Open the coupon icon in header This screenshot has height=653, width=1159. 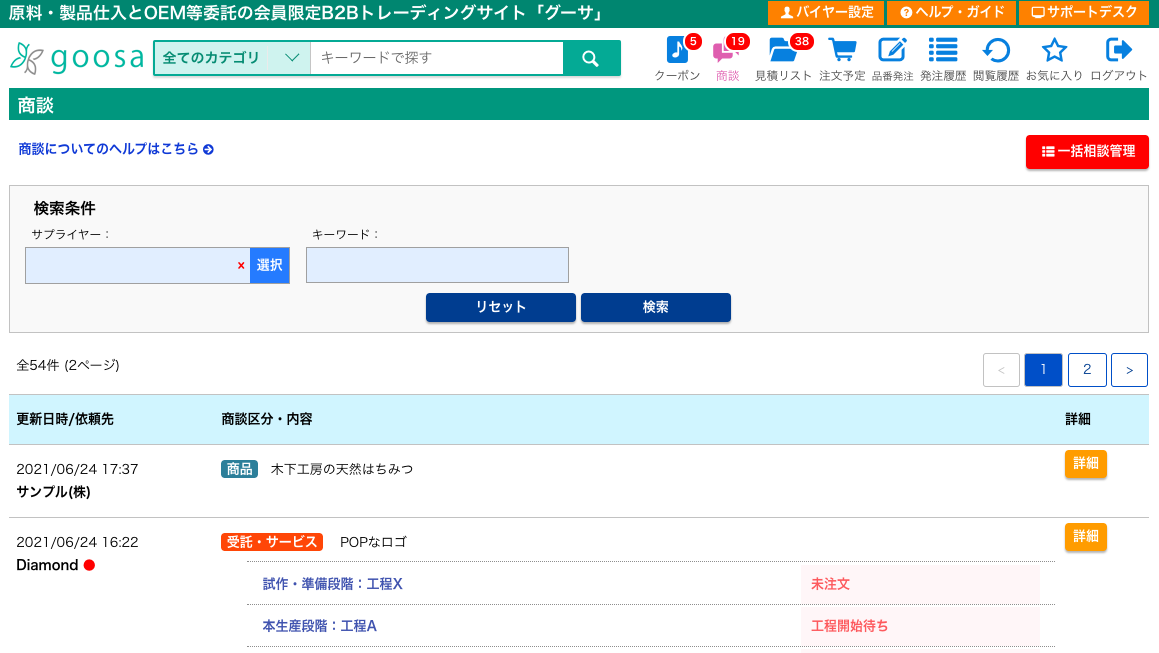point(677,50)
